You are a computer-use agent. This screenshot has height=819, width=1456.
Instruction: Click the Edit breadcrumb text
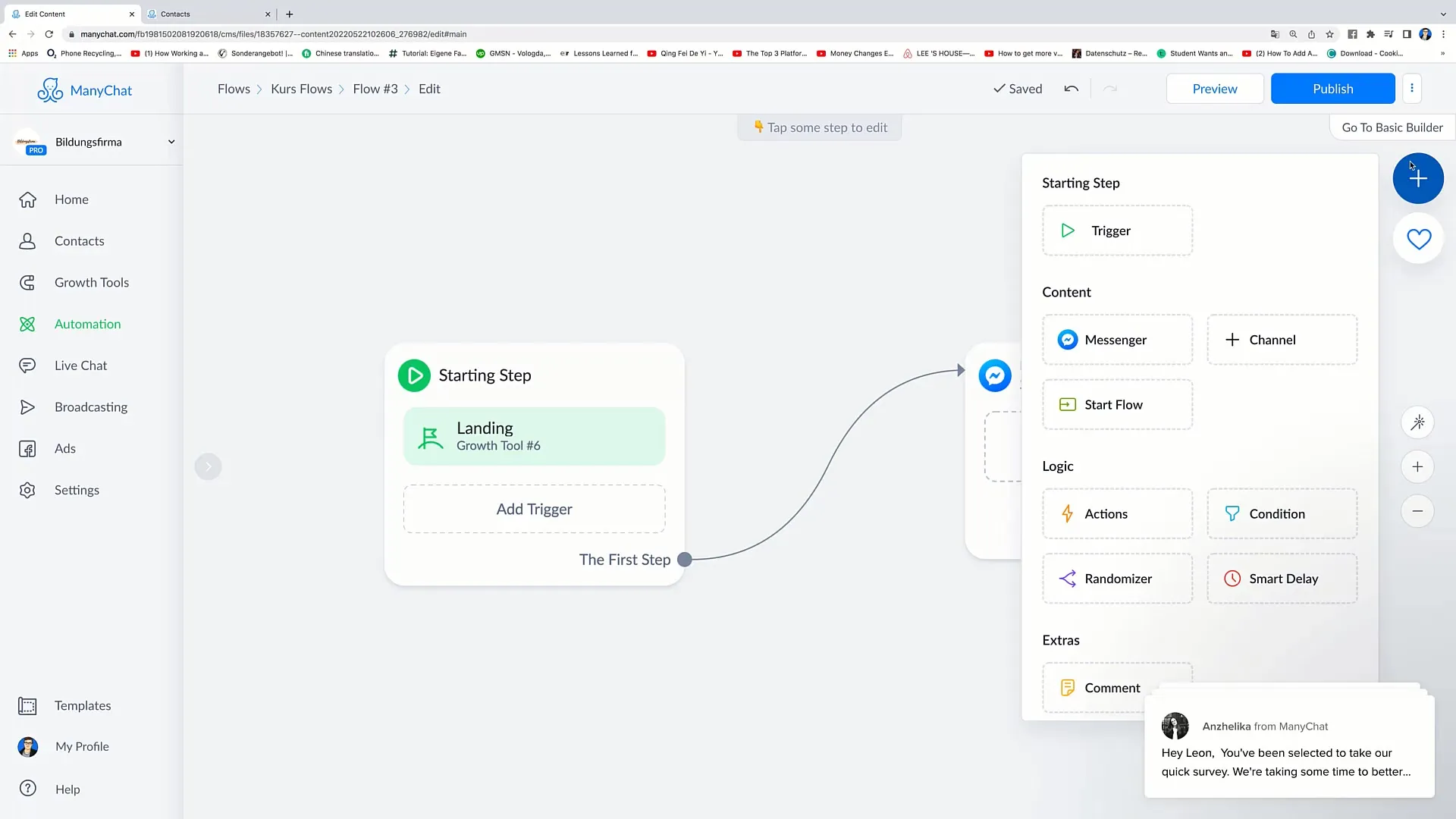(x=429, y=89)
